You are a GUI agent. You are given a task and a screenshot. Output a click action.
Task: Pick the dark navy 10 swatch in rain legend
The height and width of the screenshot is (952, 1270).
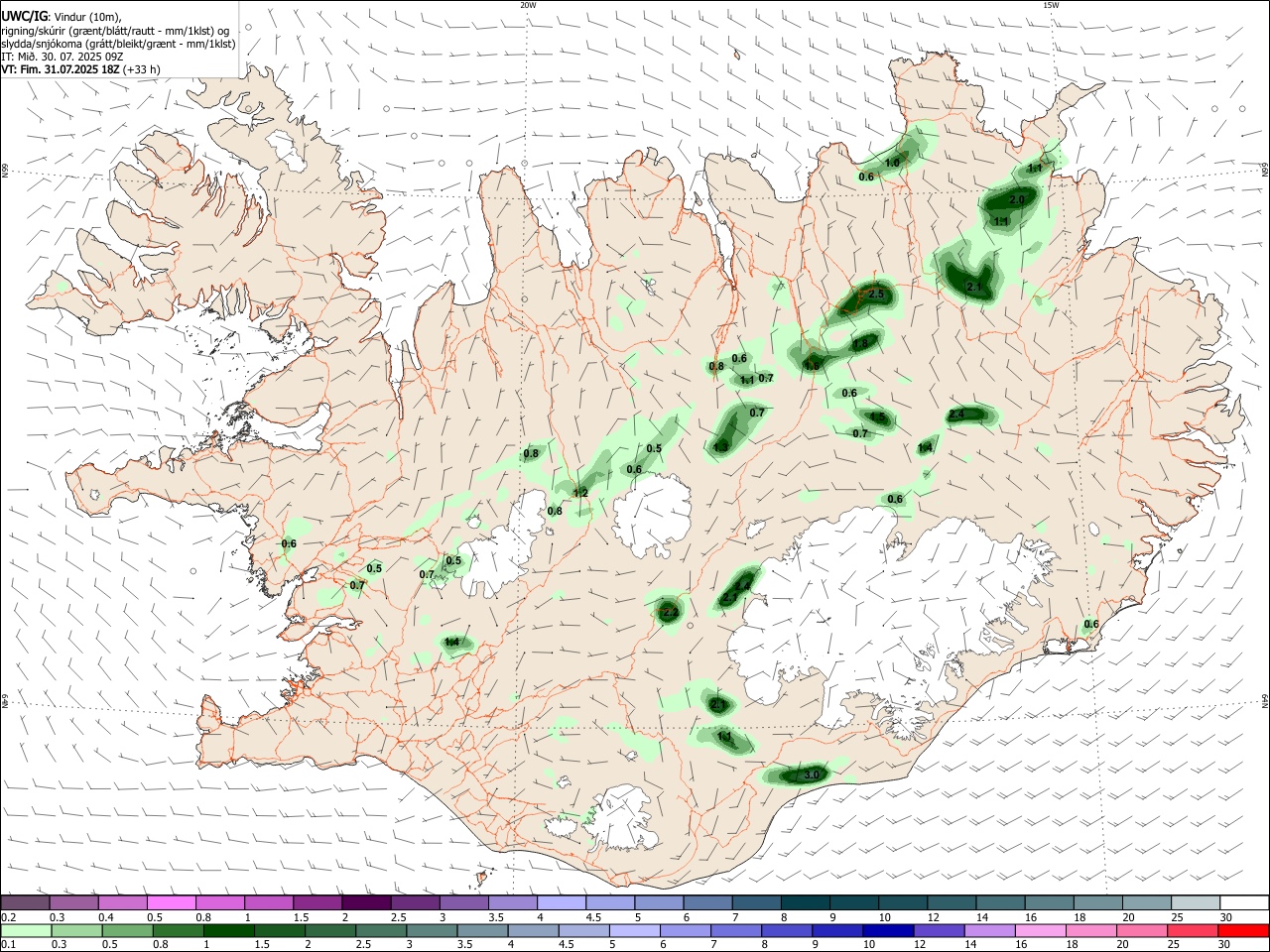click(x=888, y=931)
